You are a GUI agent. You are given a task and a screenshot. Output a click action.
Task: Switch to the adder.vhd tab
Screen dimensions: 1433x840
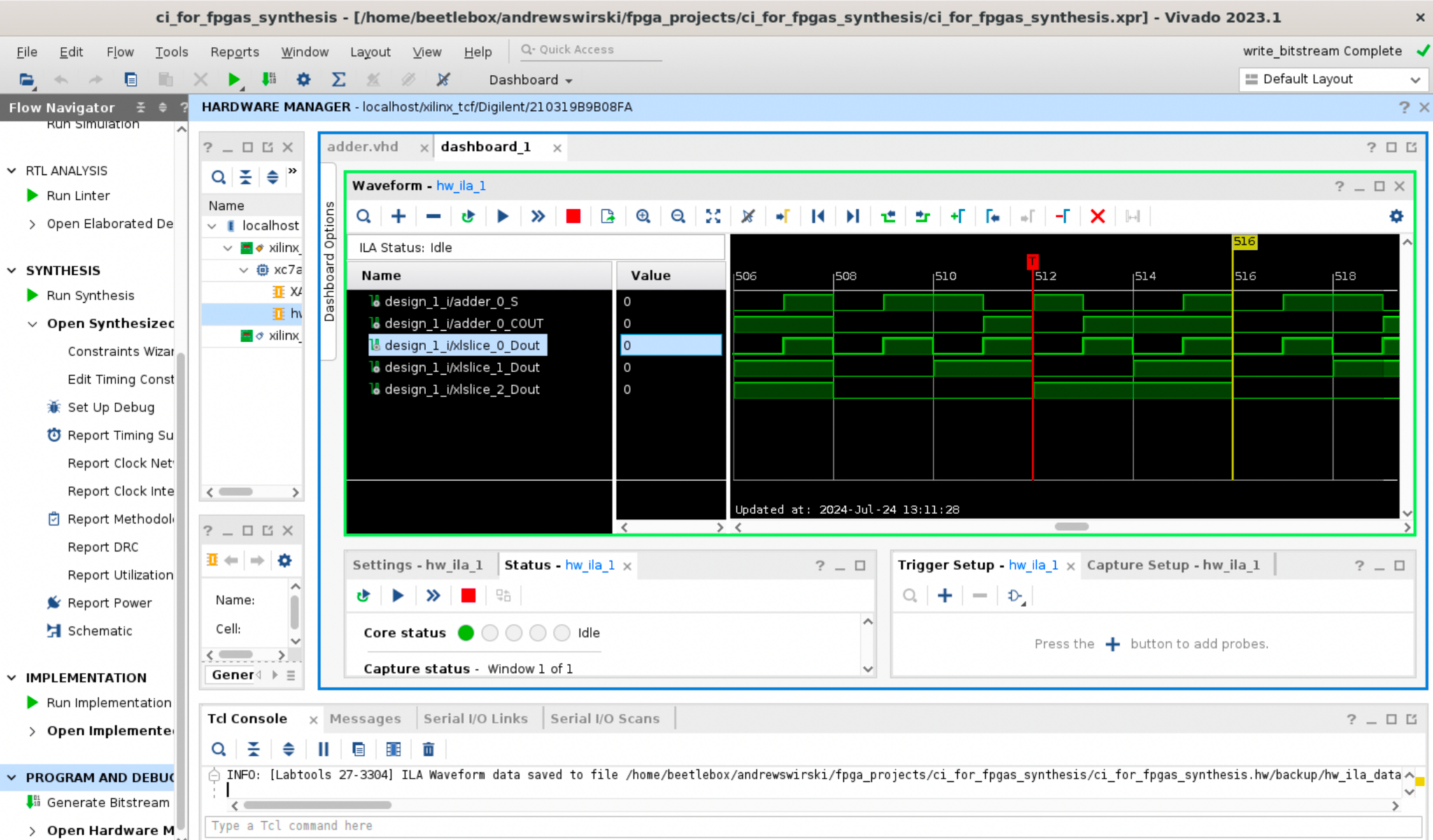point(363,147)
